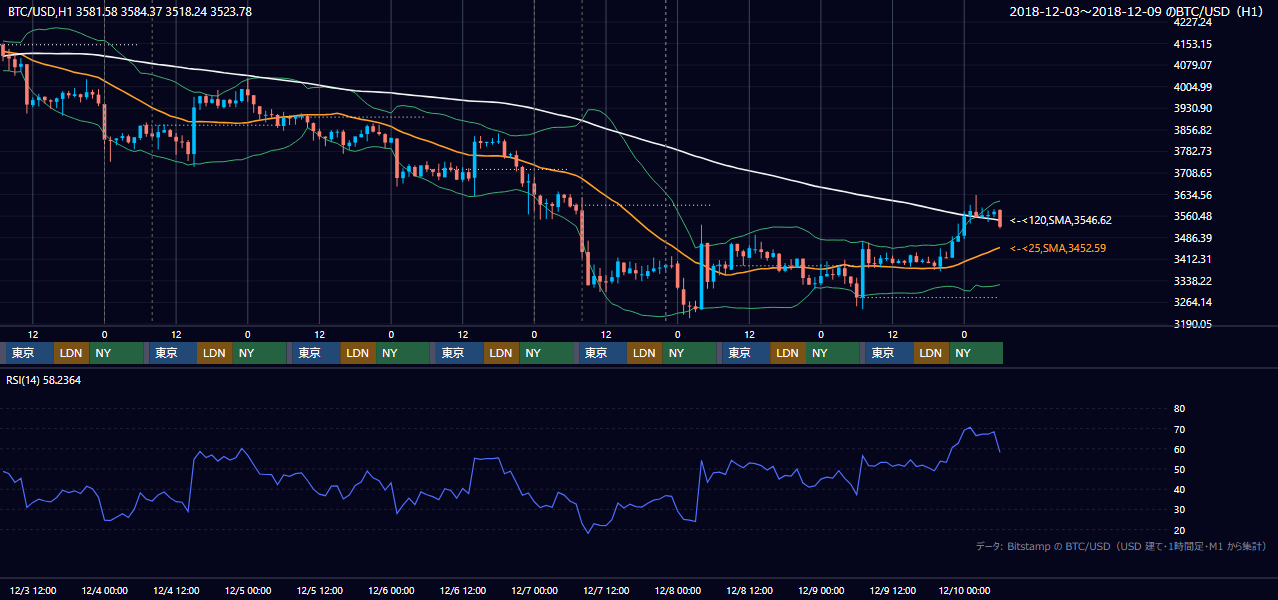Click the 25 SMA label 3452.59
Image resolution: width=1278 pixels, height=600 pixels.
[1059, 248]
